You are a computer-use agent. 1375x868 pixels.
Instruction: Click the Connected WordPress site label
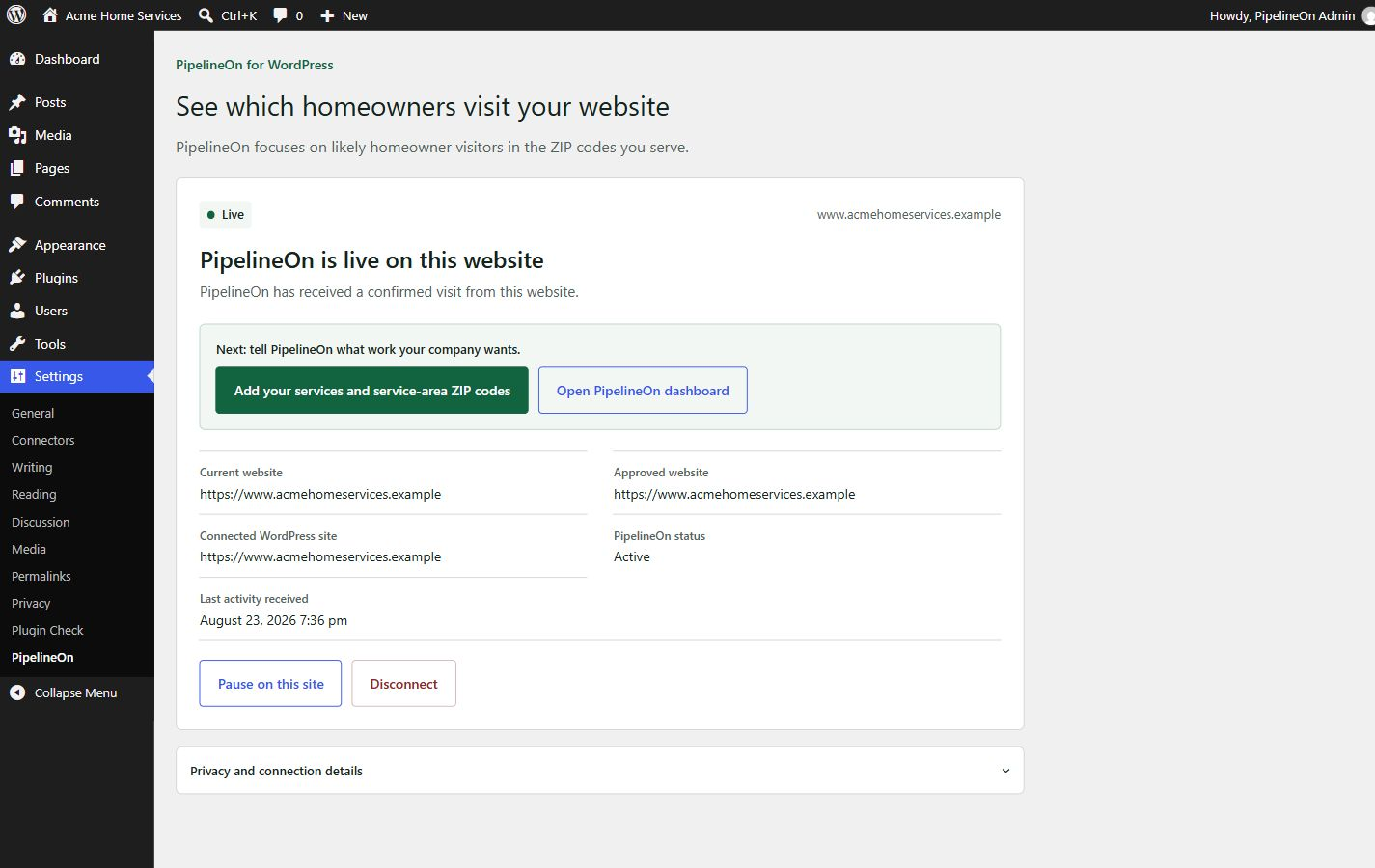coord(268,536)
